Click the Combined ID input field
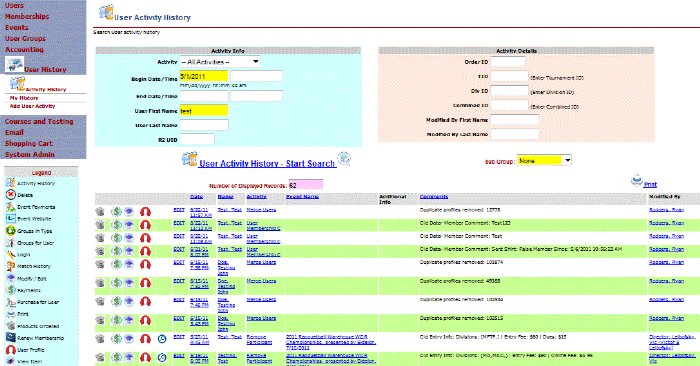The image size is (700, 366). 509,105
